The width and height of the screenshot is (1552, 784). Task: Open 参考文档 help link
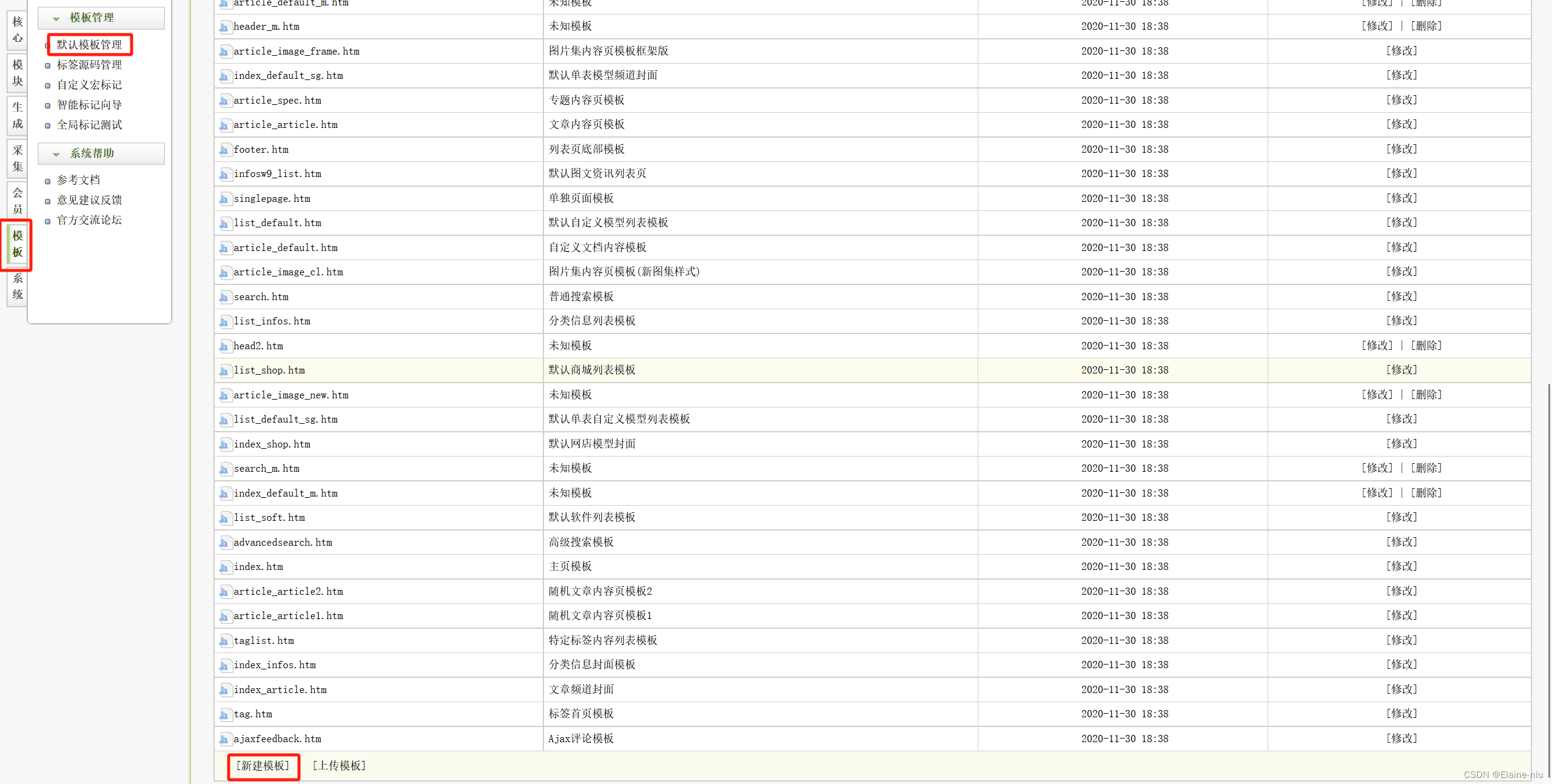78,180
